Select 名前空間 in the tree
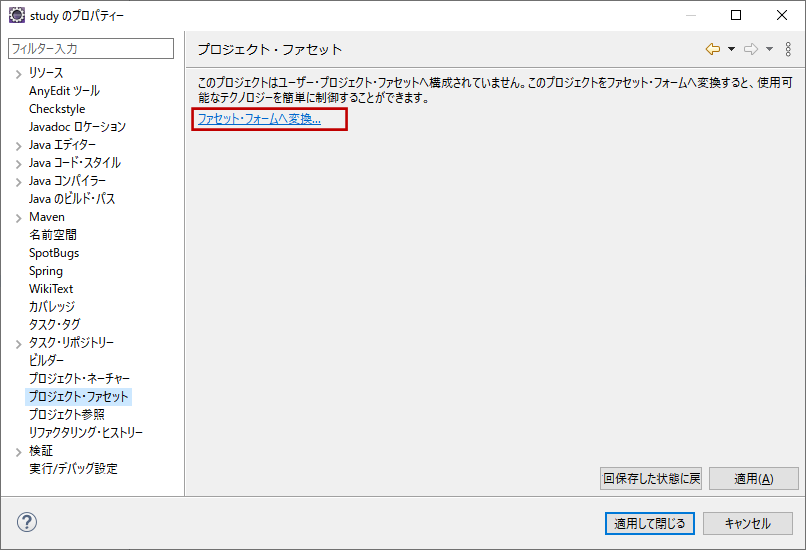Viewport: 806px width, 550px height. coord(53,235)
